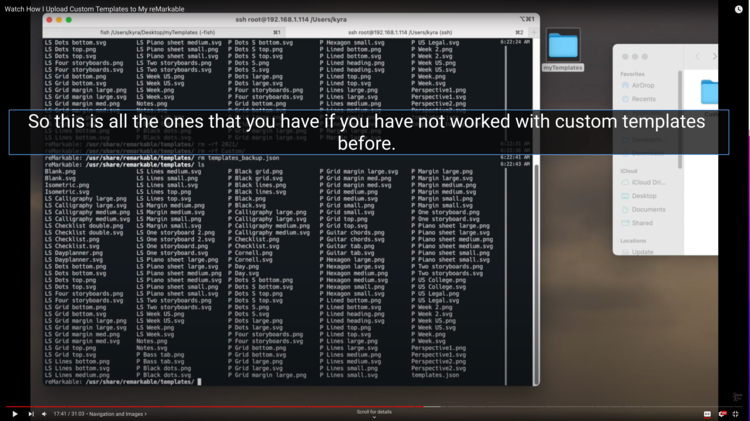Skip to the next video
This screenshot has width=750, height=421.
(x=31, y=414)
